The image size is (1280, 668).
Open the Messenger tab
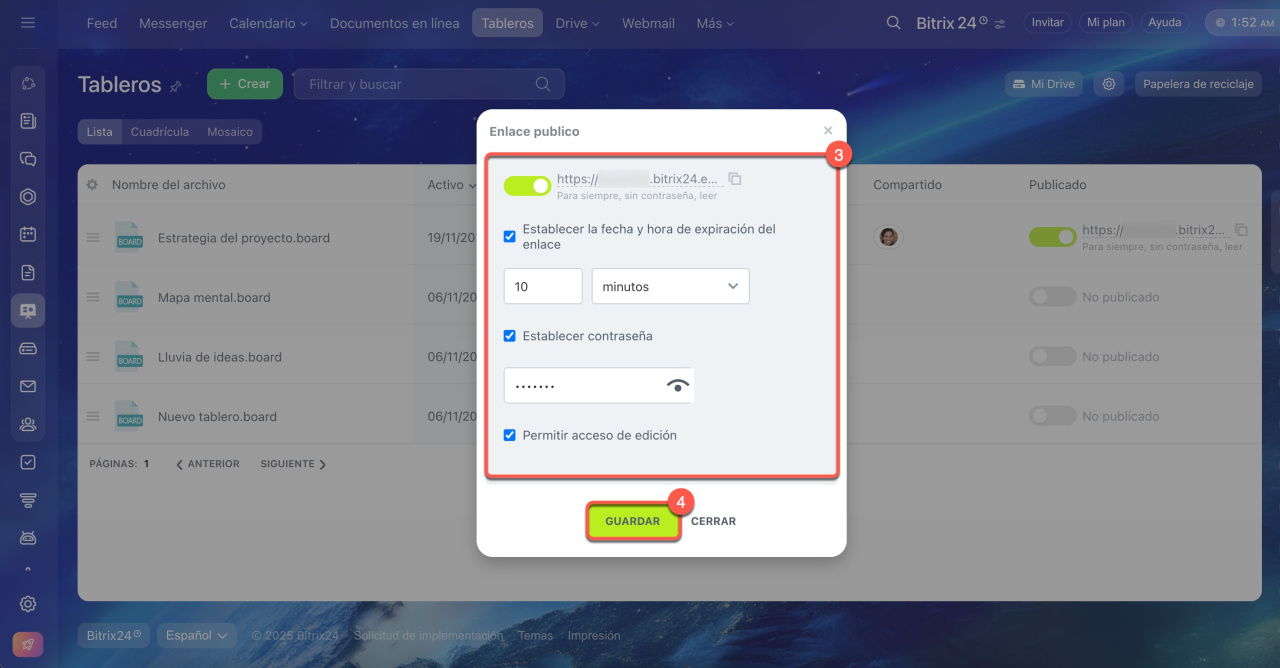(173, 23)
